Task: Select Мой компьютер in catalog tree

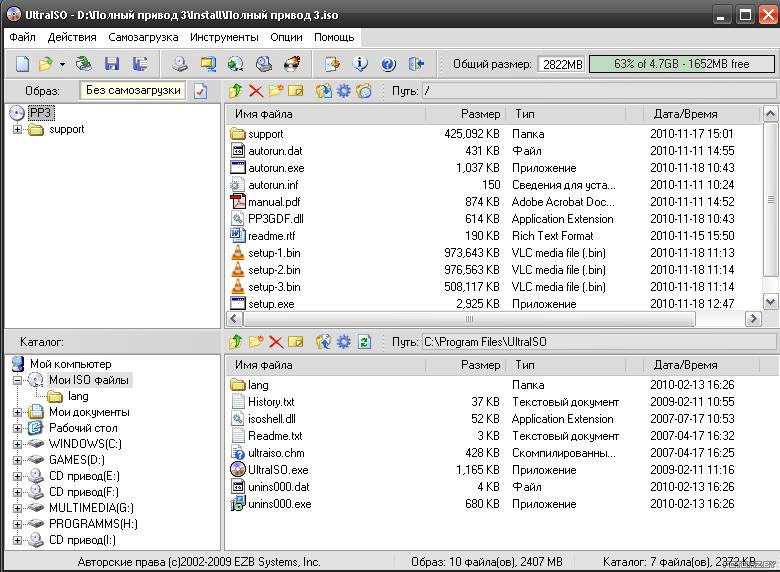Action: click(70, 364)
